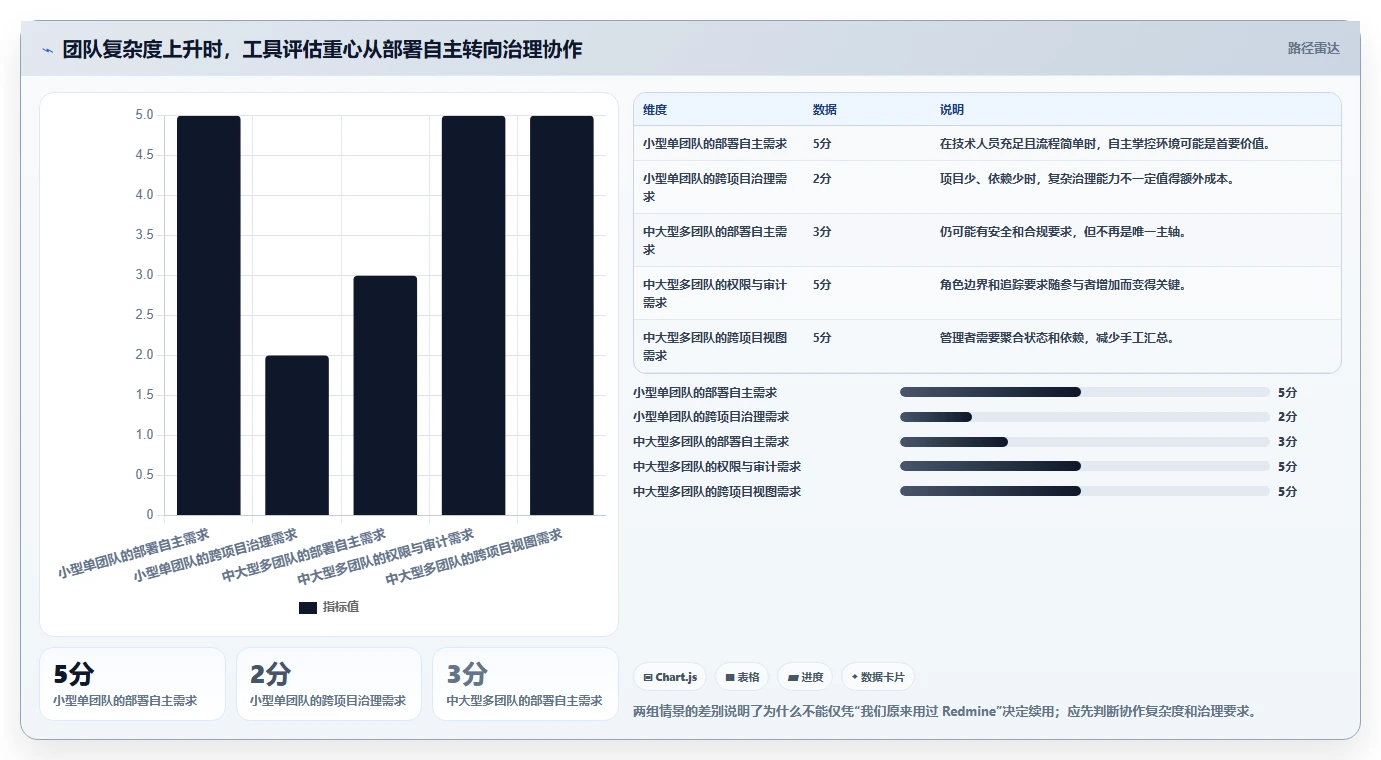Click progress bar for 中大型多团队的部署自主需求
1381x760 pixels.
[x=1085, y=442]
